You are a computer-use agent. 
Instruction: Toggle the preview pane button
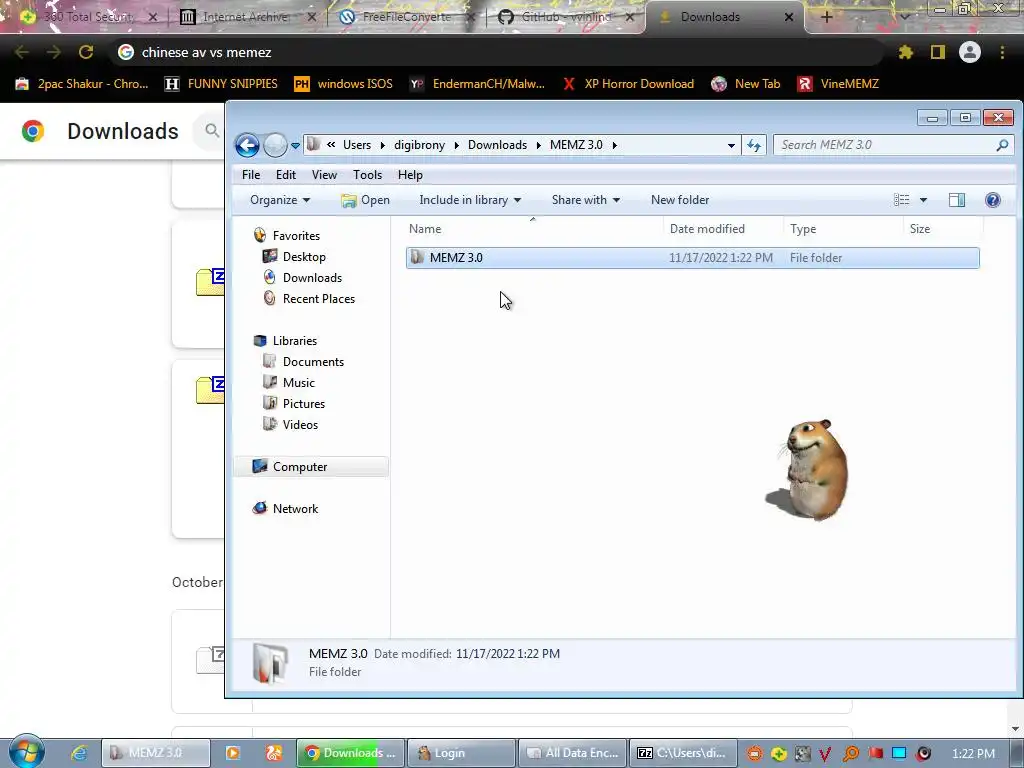(x=957, y=200)
